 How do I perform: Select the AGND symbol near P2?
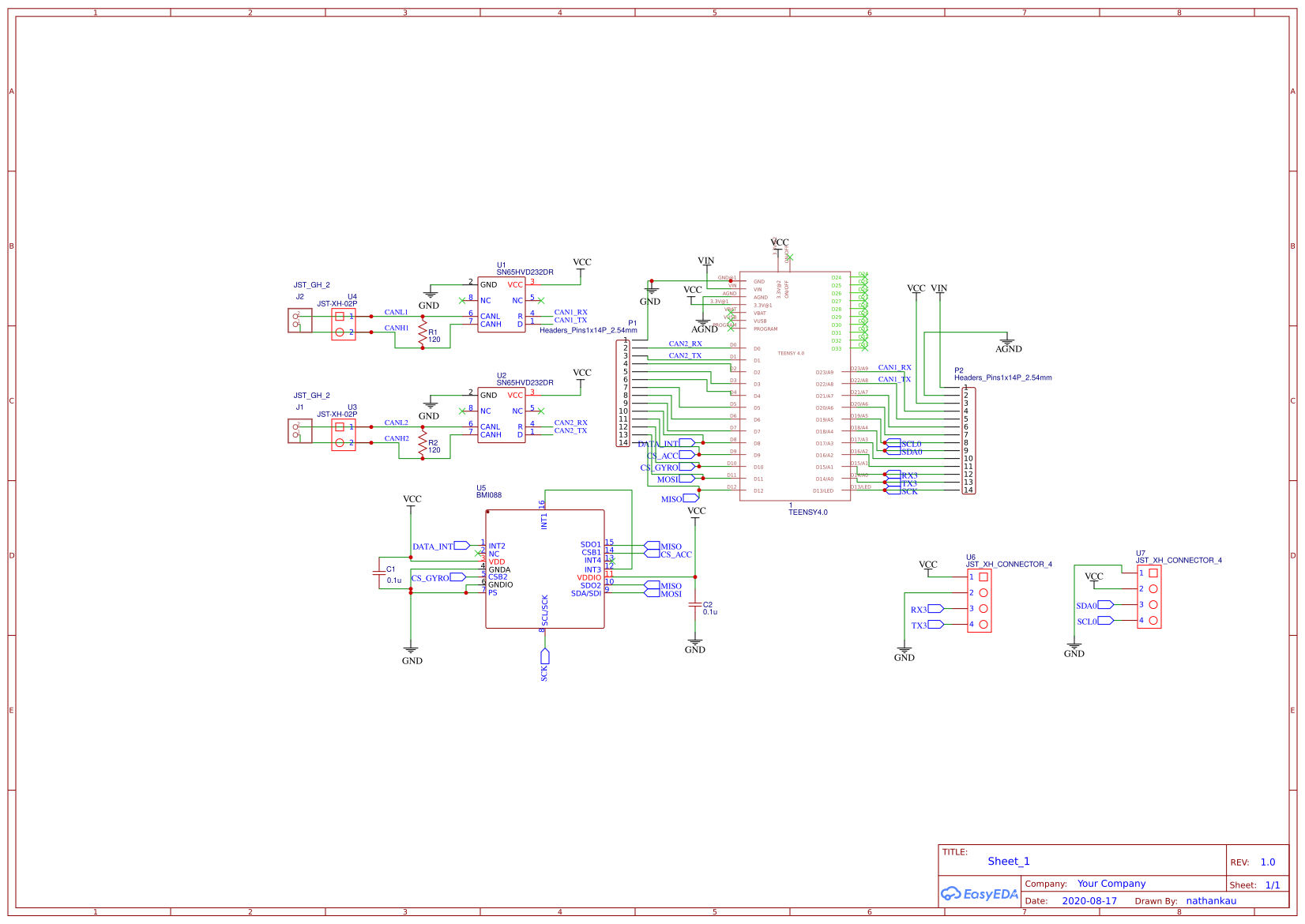click(x=1008, y=341)
